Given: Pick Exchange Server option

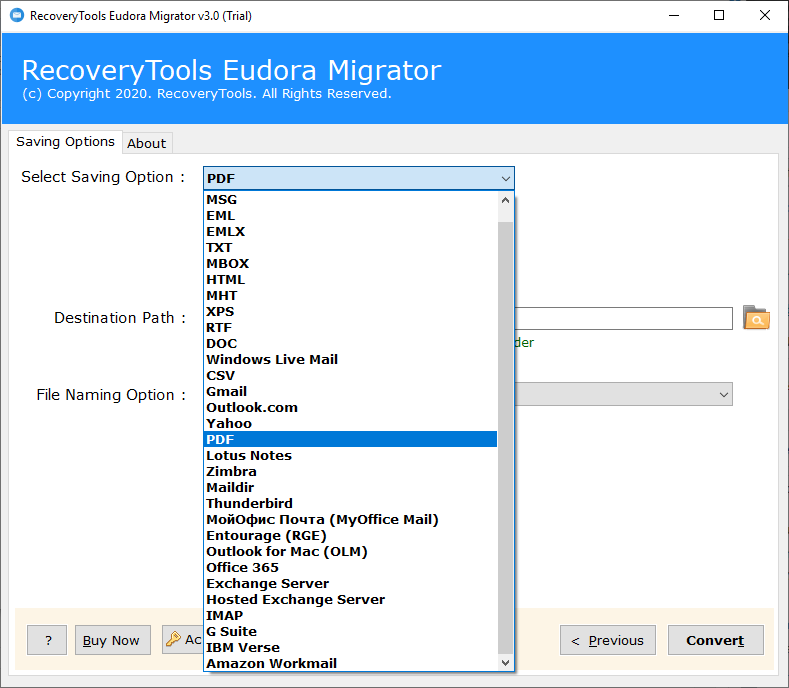Looking at the screenshot, I should [351, 584].
